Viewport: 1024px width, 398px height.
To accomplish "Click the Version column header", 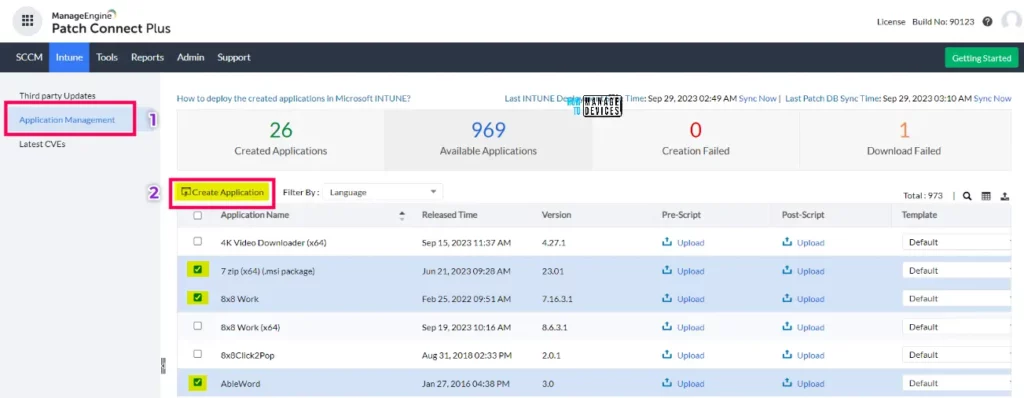I will [556, 215].
